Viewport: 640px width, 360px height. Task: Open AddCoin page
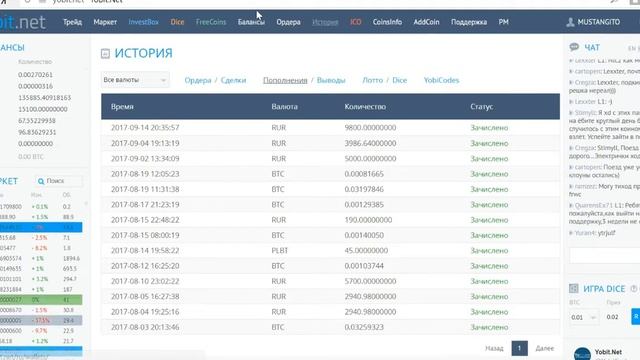[426, 22]
